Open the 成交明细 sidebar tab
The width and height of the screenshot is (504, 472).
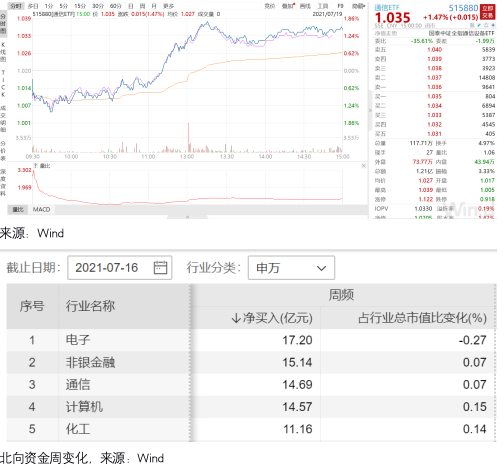pos(3,119)
